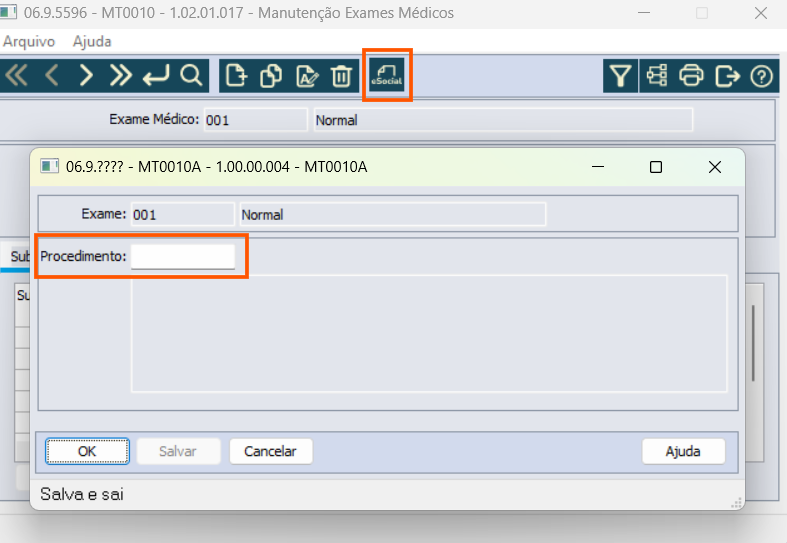Go to first record with double-left arrow
787x543 pixels.
pyautogui.click(x=17, y=76)
